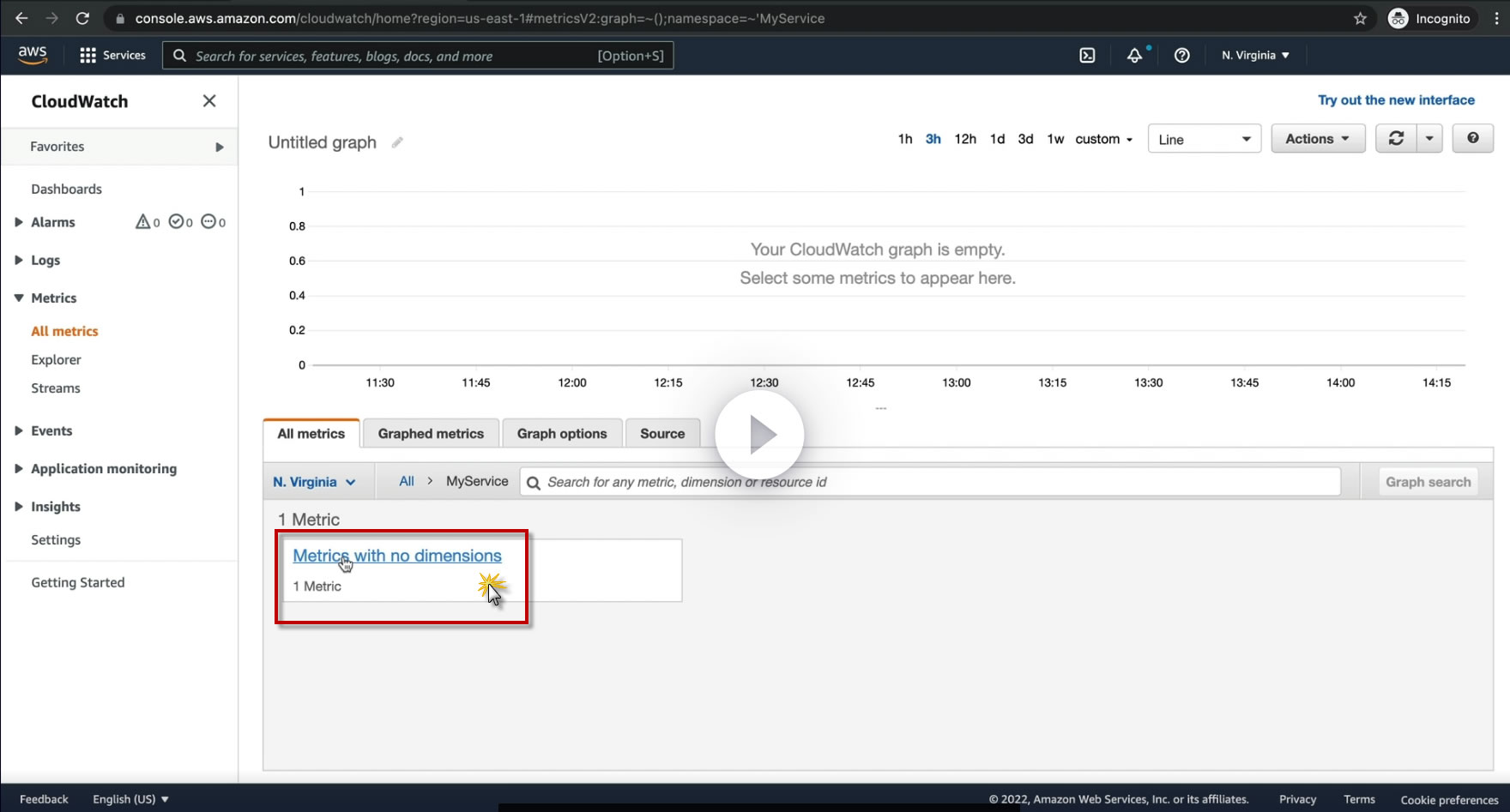Screen dimensions: 1510x812
Task: Open the Services grid menu
Action: coord(112,55)
